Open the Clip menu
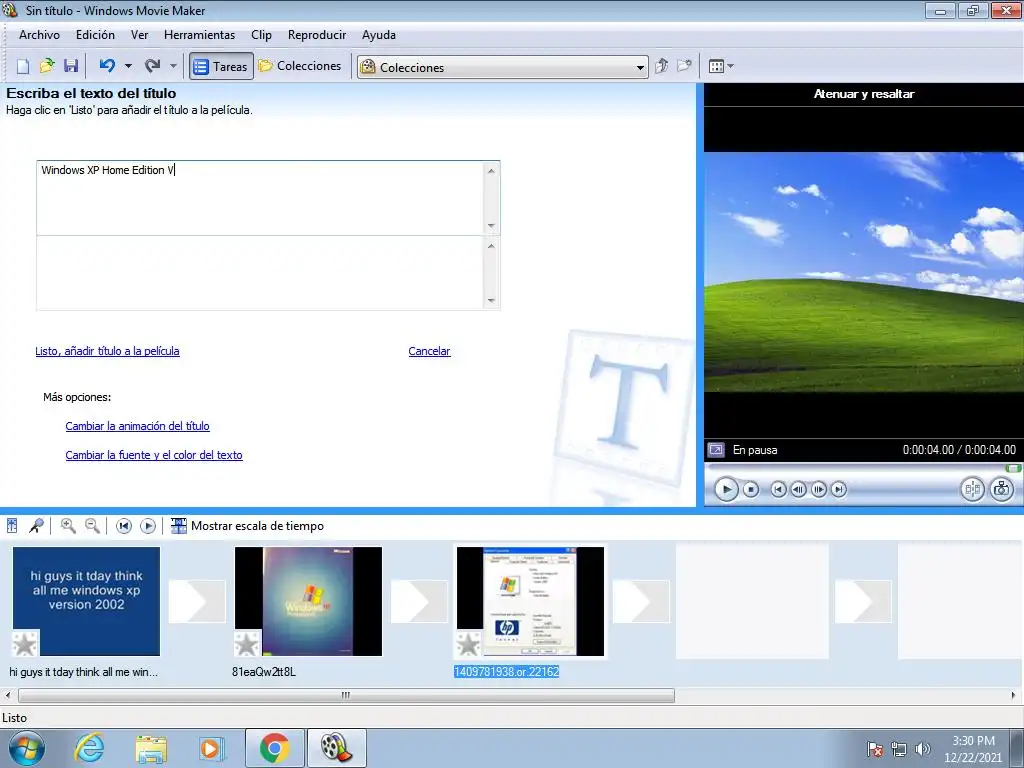1024x768 pixels. click(261, 35)
